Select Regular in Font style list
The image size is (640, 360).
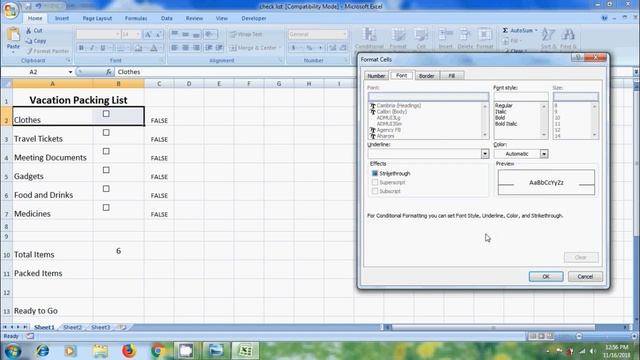click(x=503, y=106)
